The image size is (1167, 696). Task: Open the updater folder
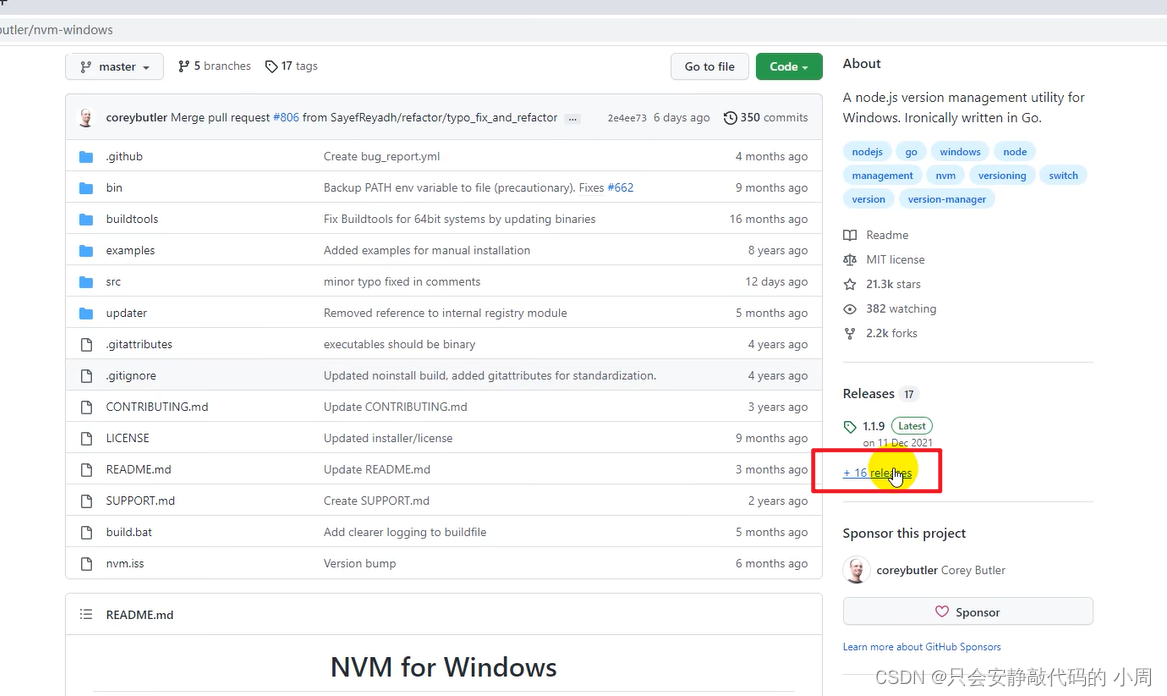126,312
